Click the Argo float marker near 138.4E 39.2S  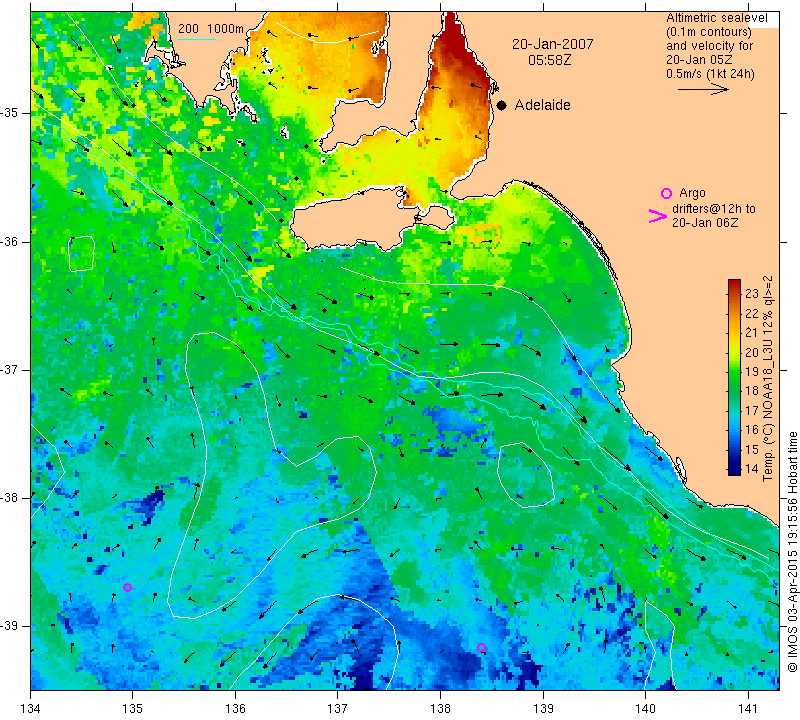(x=481, y=648)
